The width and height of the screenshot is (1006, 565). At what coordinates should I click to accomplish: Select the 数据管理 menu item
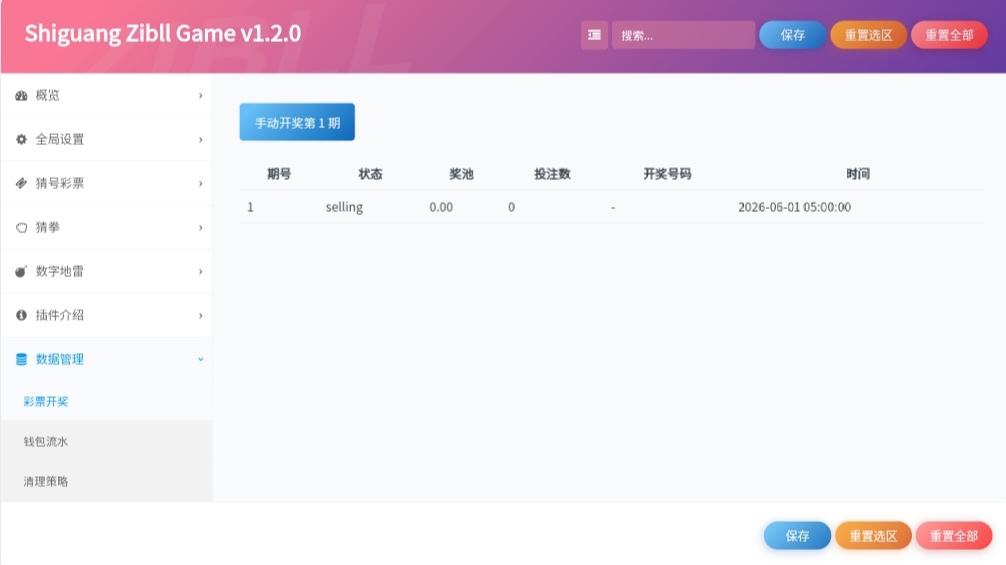[107, 359]
